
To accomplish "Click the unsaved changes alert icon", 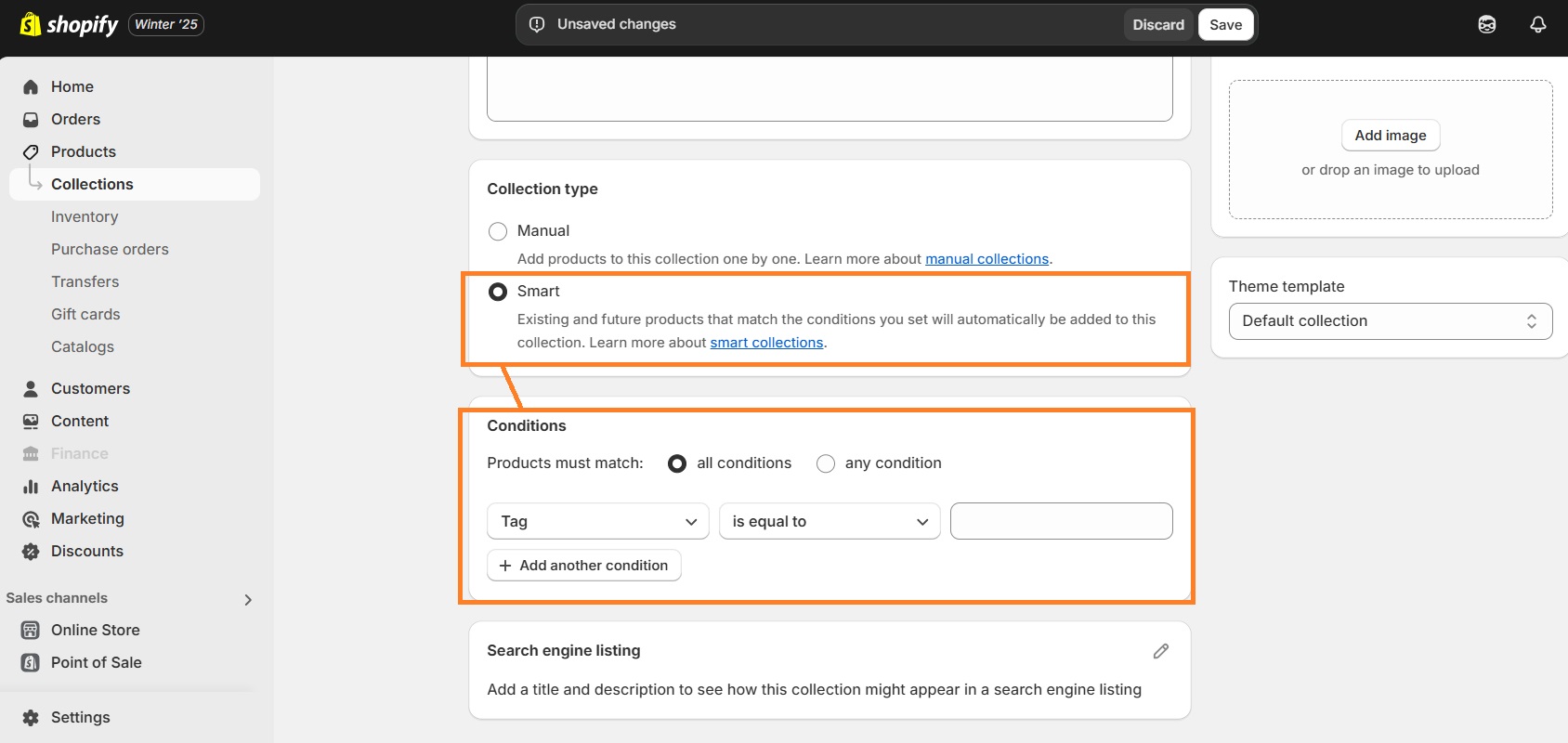I will click(537, 24).
